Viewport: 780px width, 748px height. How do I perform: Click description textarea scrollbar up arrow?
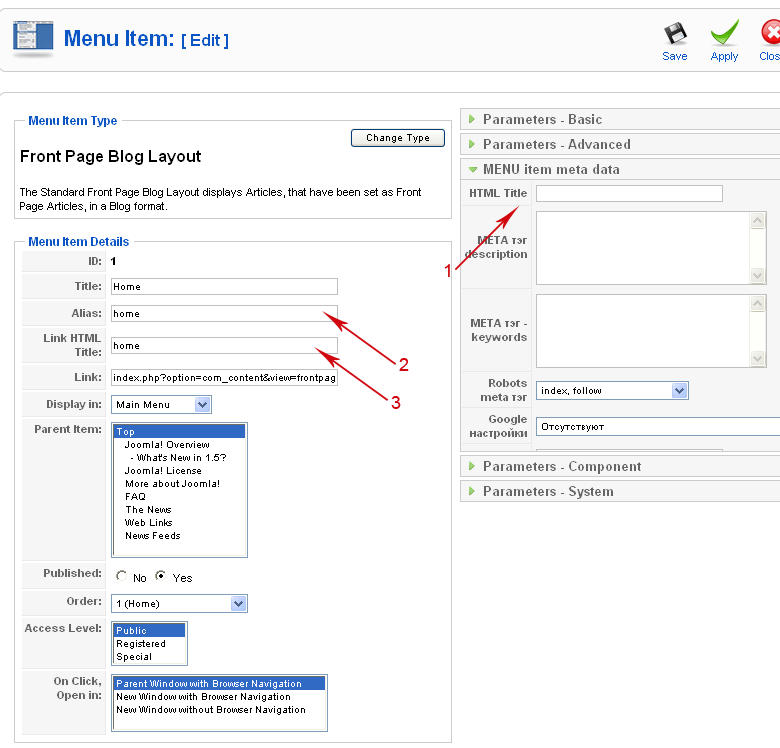(x=758, y=220)
